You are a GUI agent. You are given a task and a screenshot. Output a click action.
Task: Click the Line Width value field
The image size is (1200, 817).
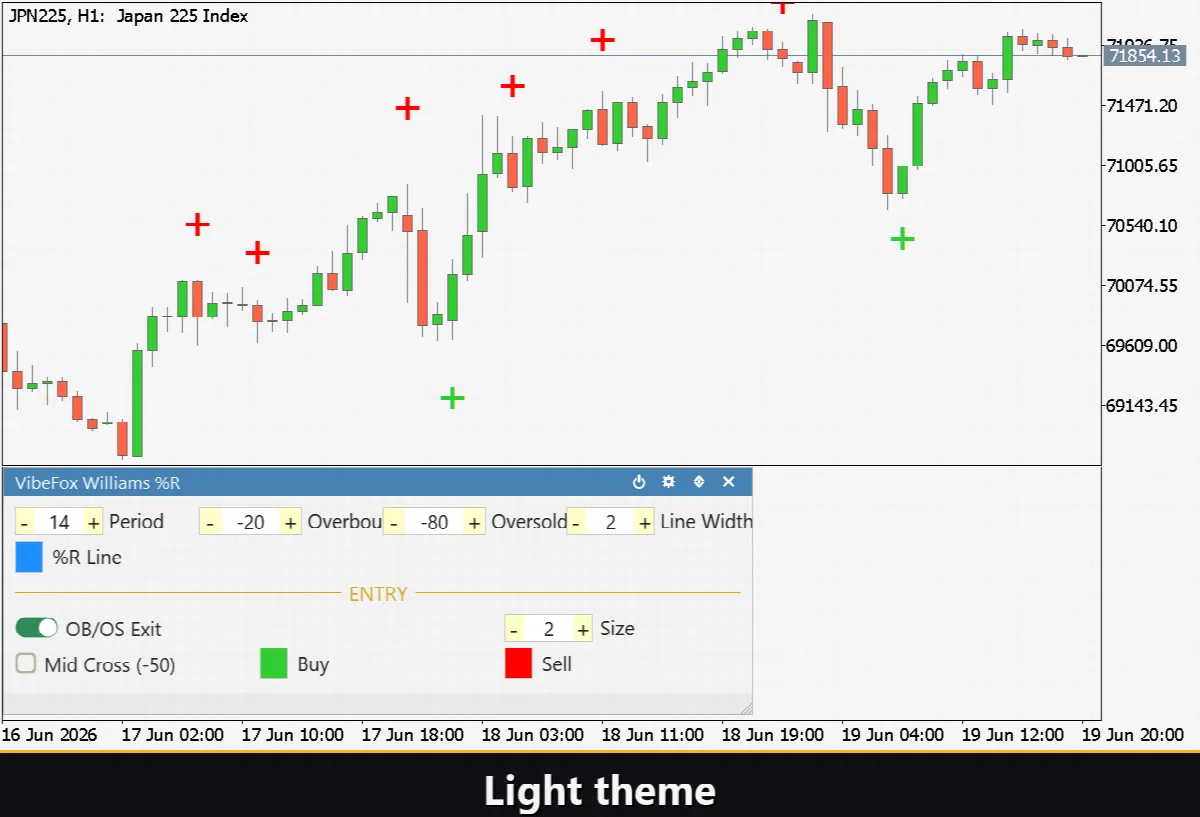tap(610, 521)
